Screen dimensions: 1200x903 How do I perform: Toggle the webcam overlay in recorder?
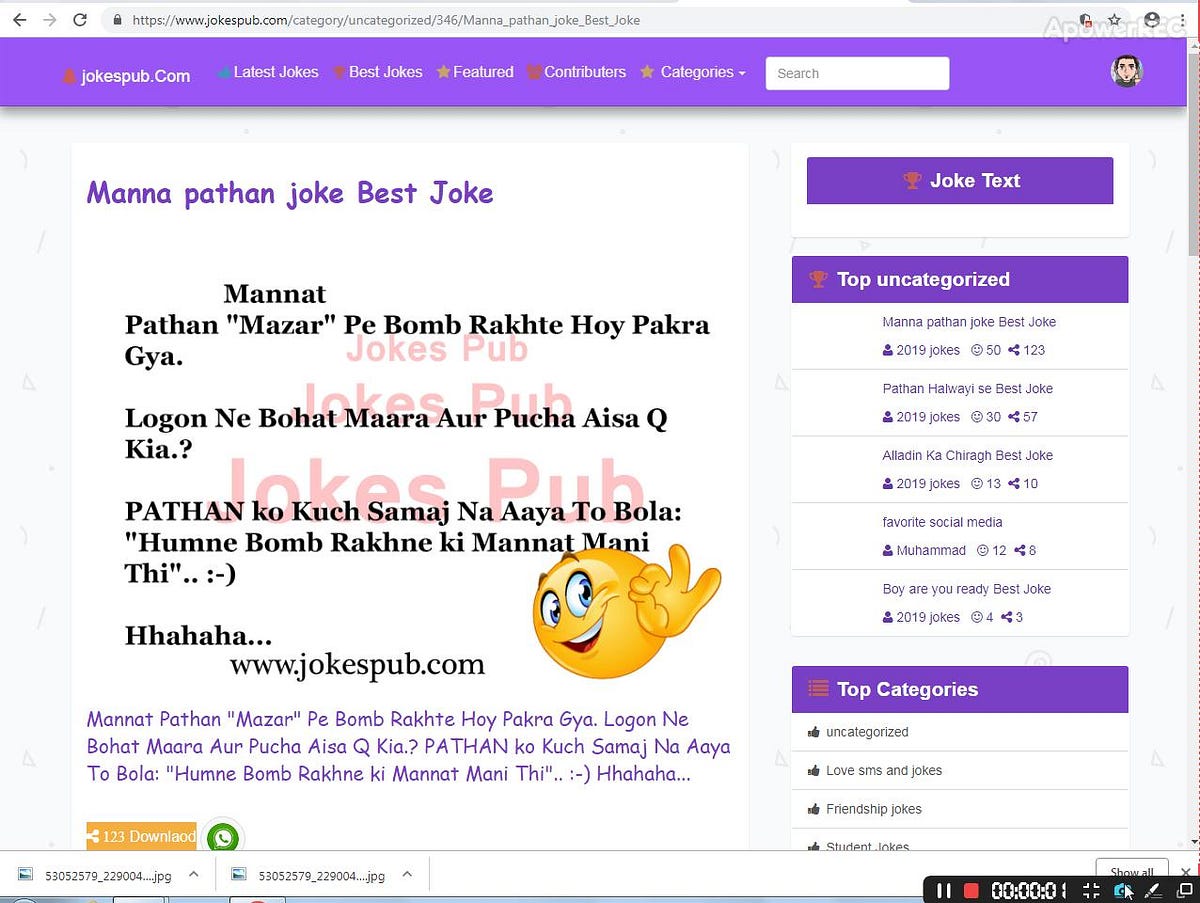1121,890
